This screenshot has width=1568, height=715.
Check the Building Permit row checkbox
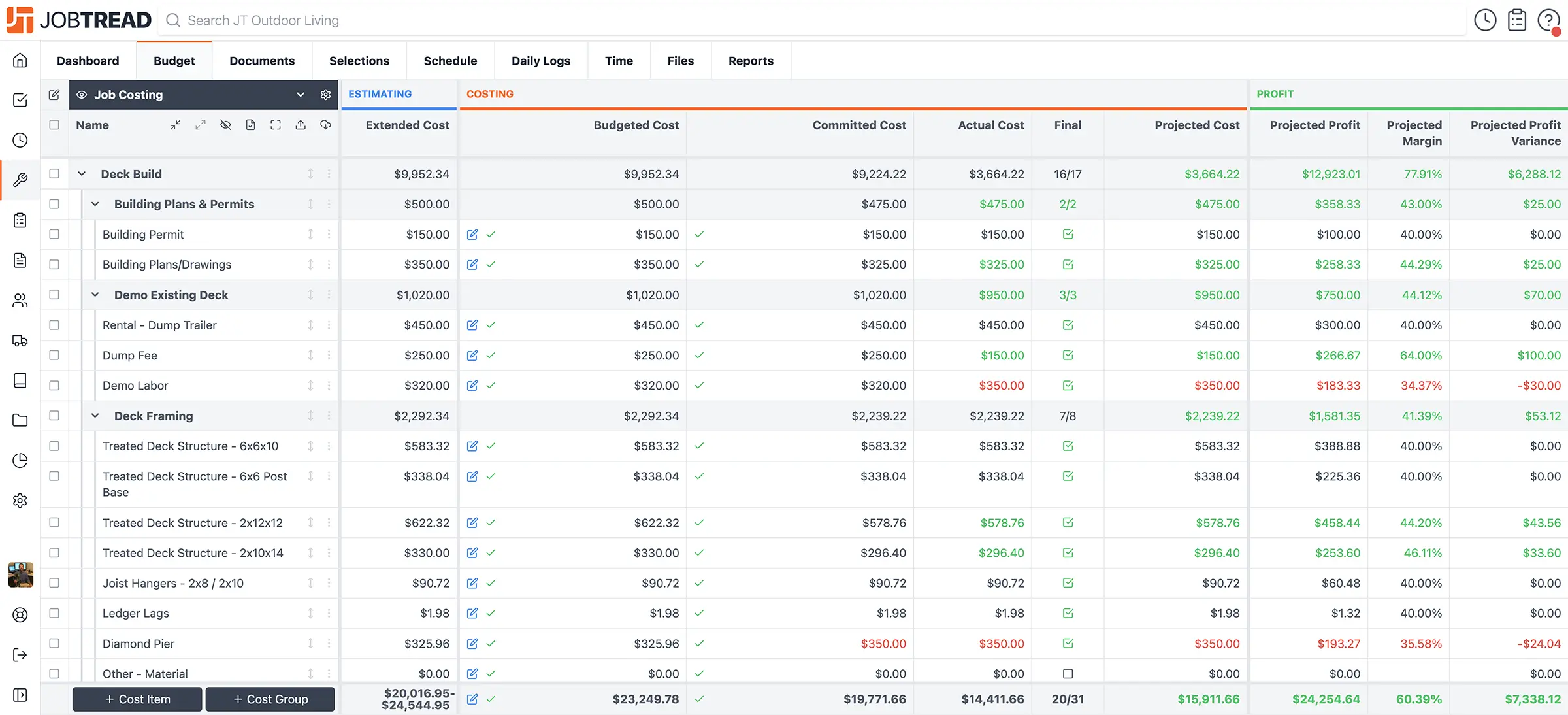coord(54,234)
